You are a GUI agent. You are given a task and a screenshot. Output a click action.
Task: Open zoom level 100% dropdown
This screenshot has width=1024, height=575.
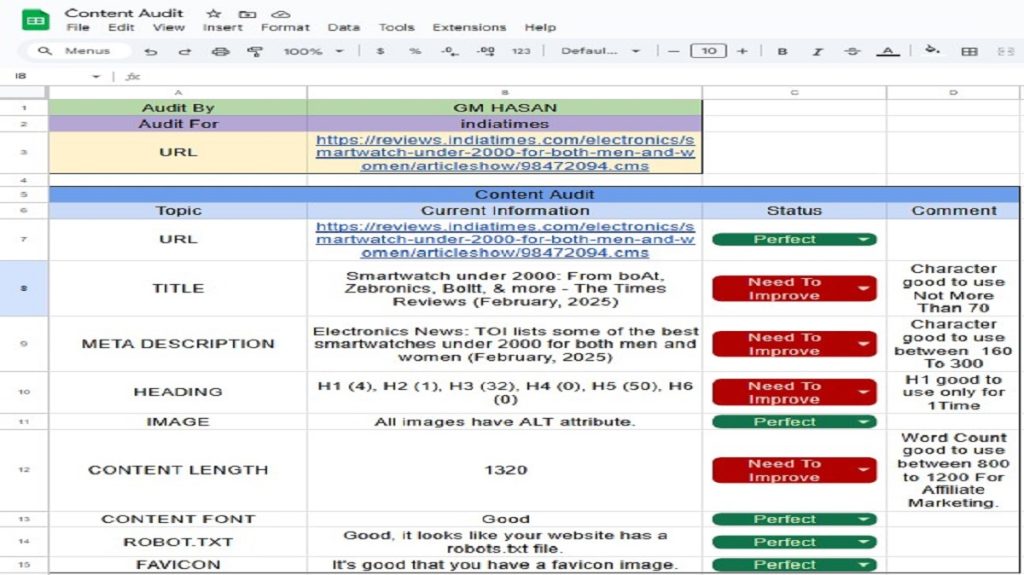coord(313,51)
